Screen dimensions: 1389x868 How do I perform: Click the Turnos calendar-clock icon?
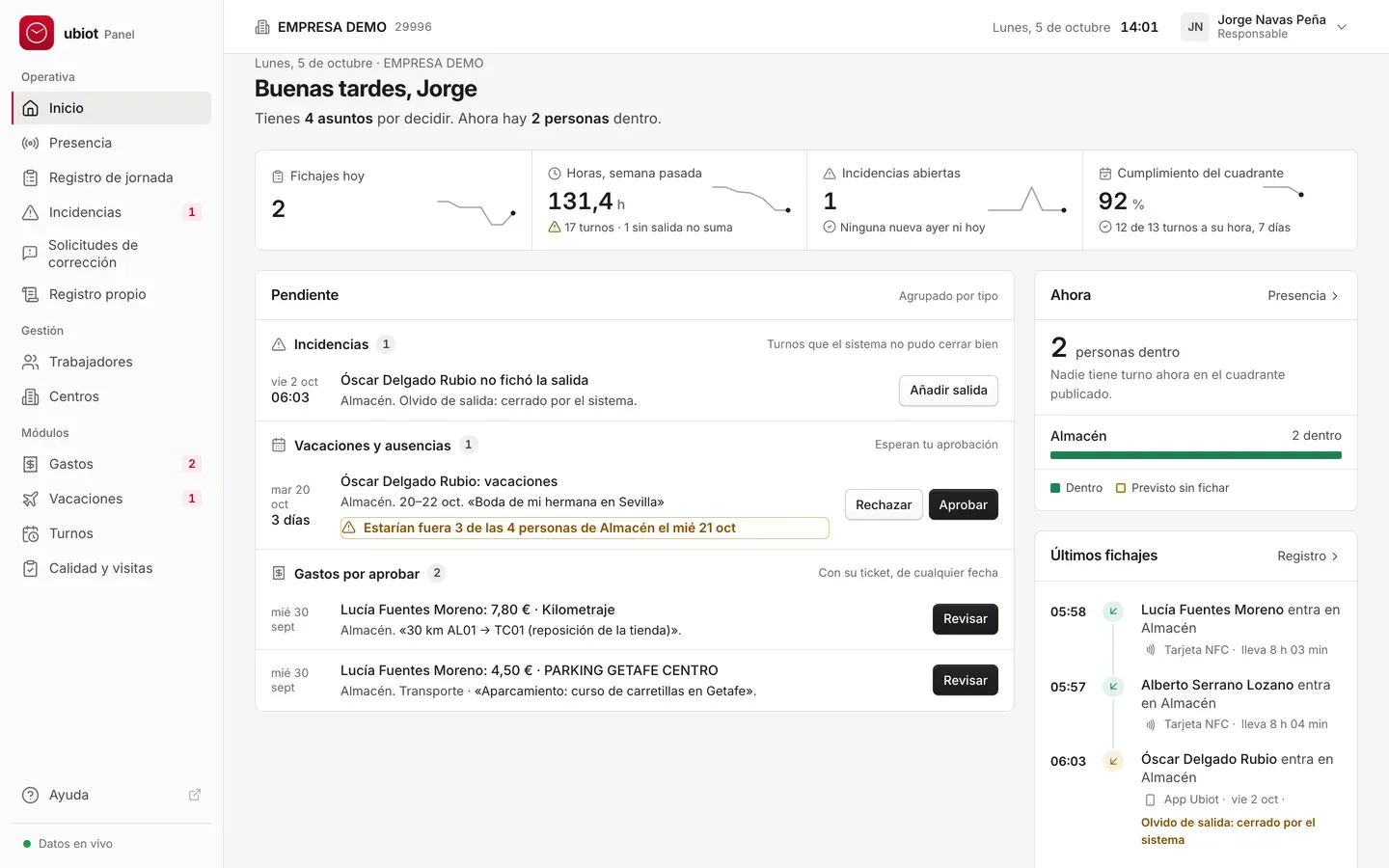(x=30, y=533)
